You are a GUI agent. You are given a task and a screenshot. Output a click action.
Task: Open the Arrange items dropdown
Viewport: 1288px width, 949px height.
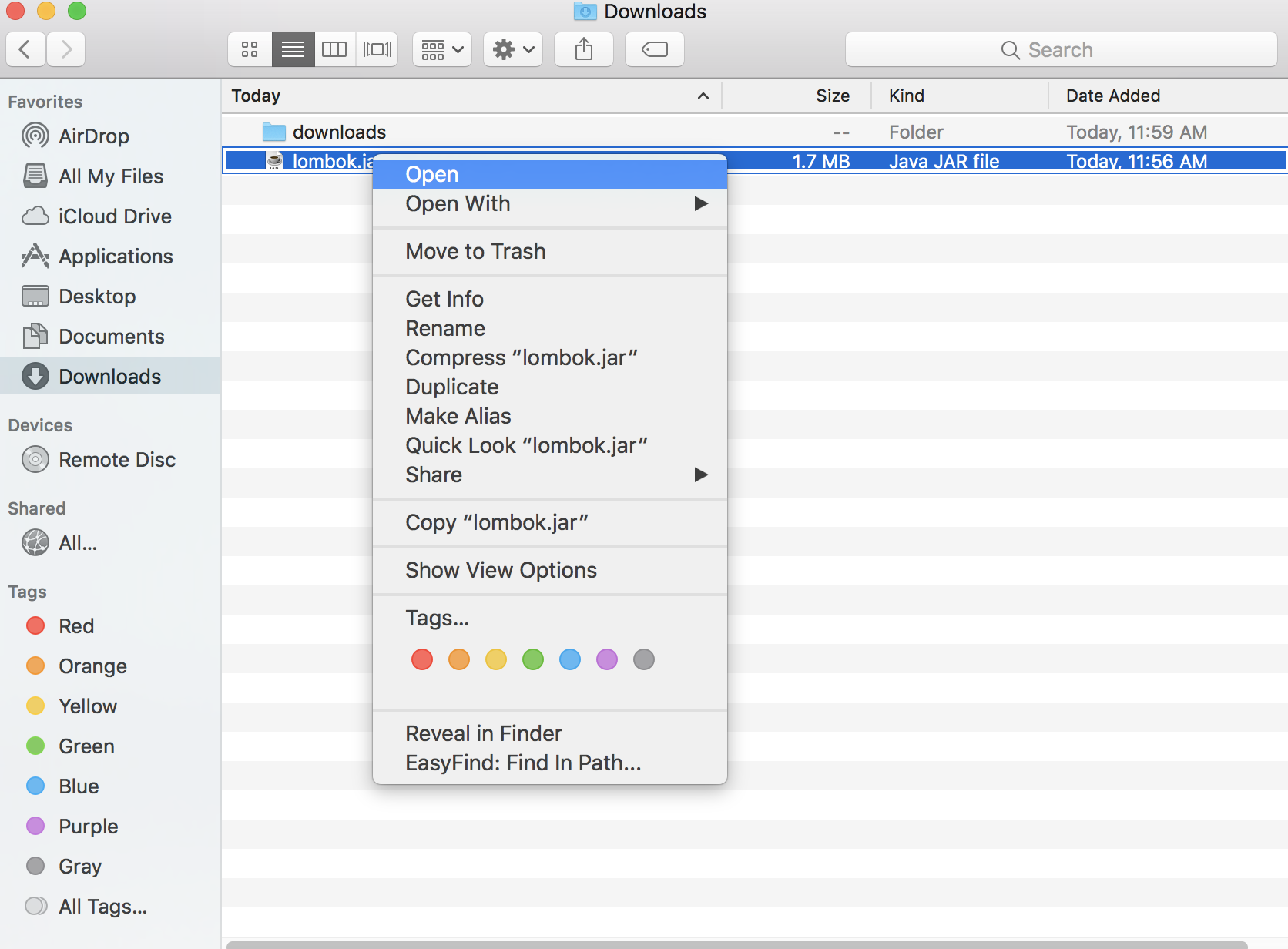[x=442, y=50]
